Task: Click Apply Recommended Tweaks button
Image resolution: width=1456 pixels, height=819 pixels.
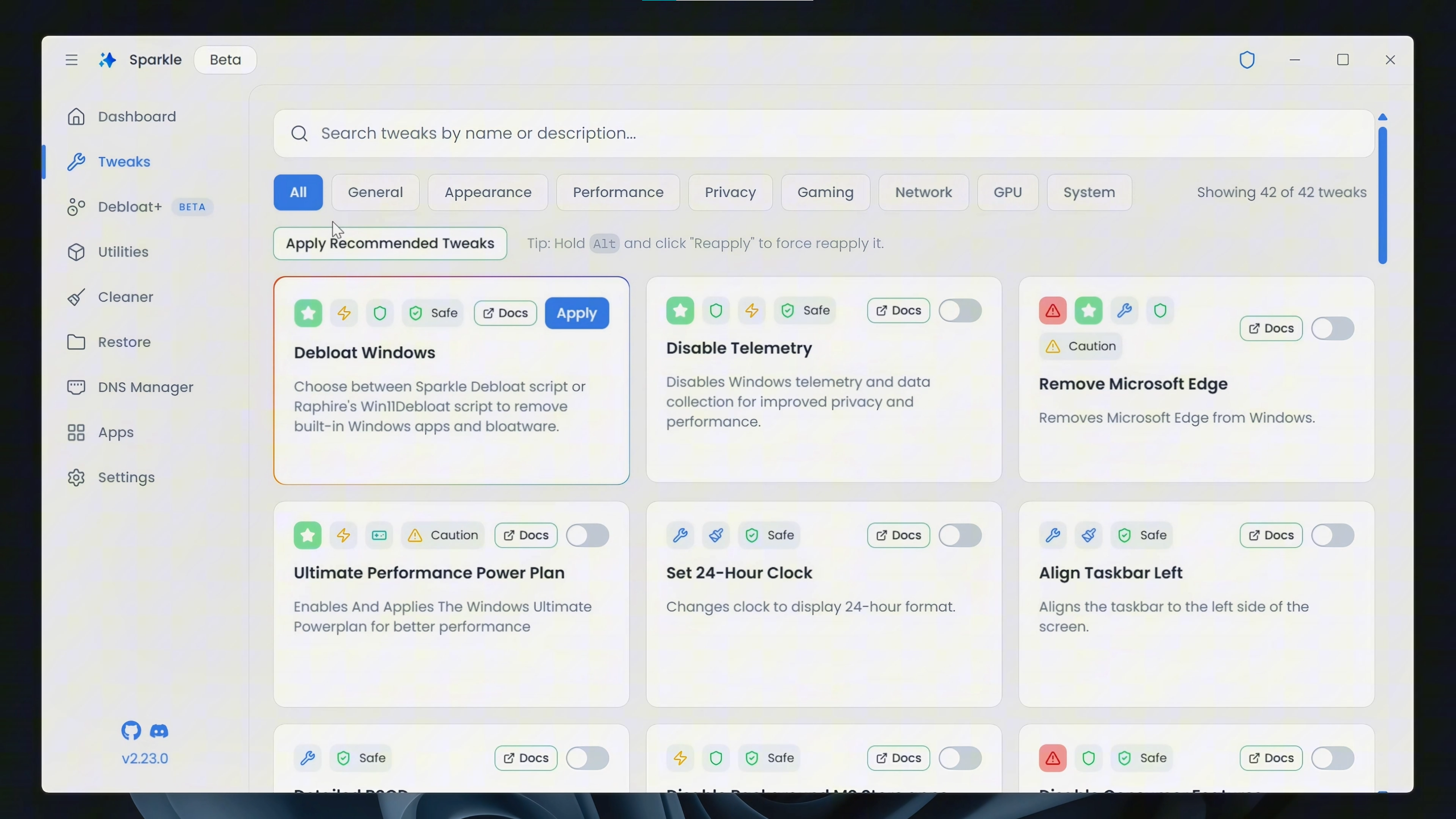Action: [x=390, y=243]
